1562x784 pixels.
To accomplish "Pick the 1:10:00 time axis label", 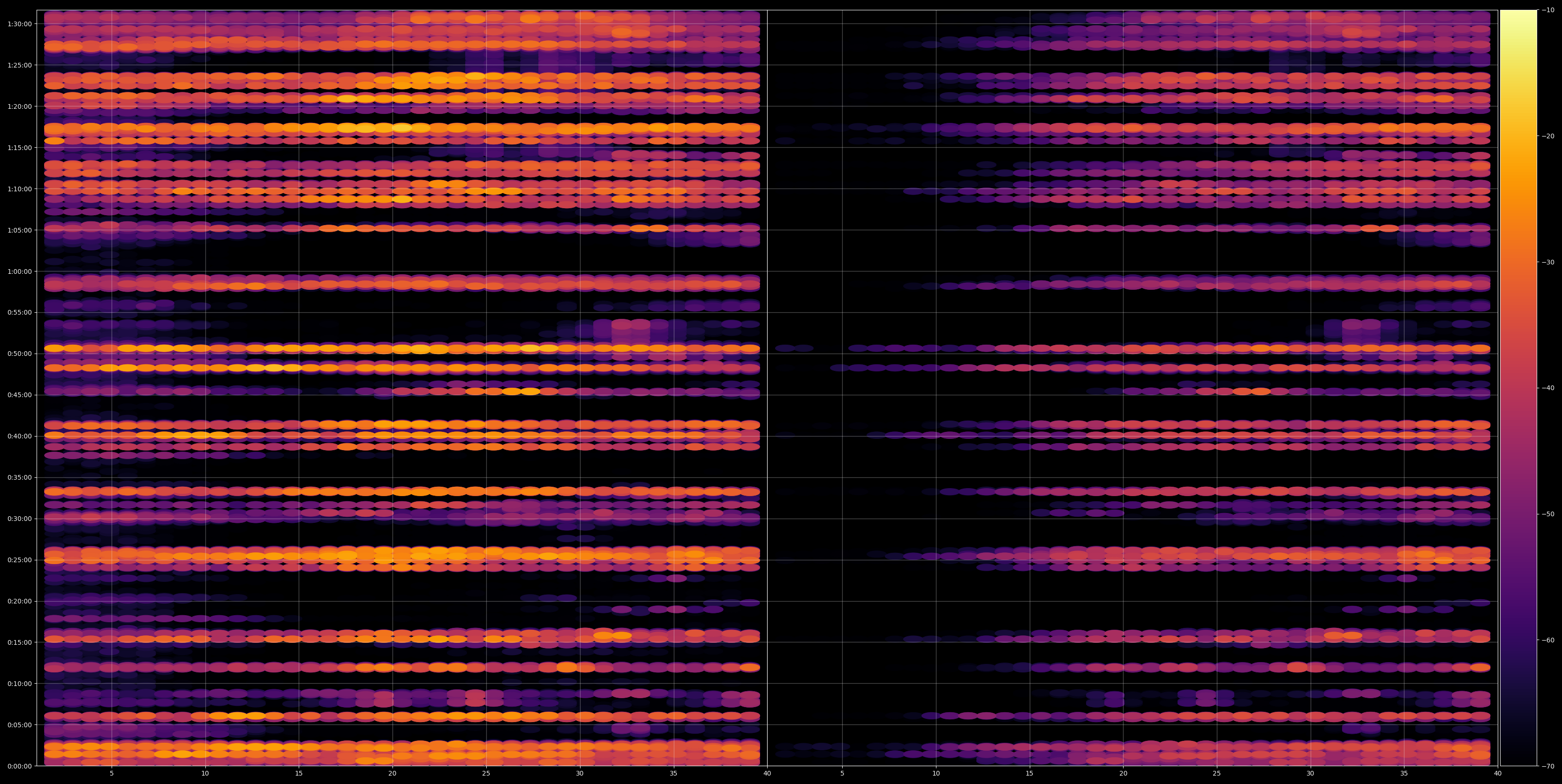I will (19, 188).
